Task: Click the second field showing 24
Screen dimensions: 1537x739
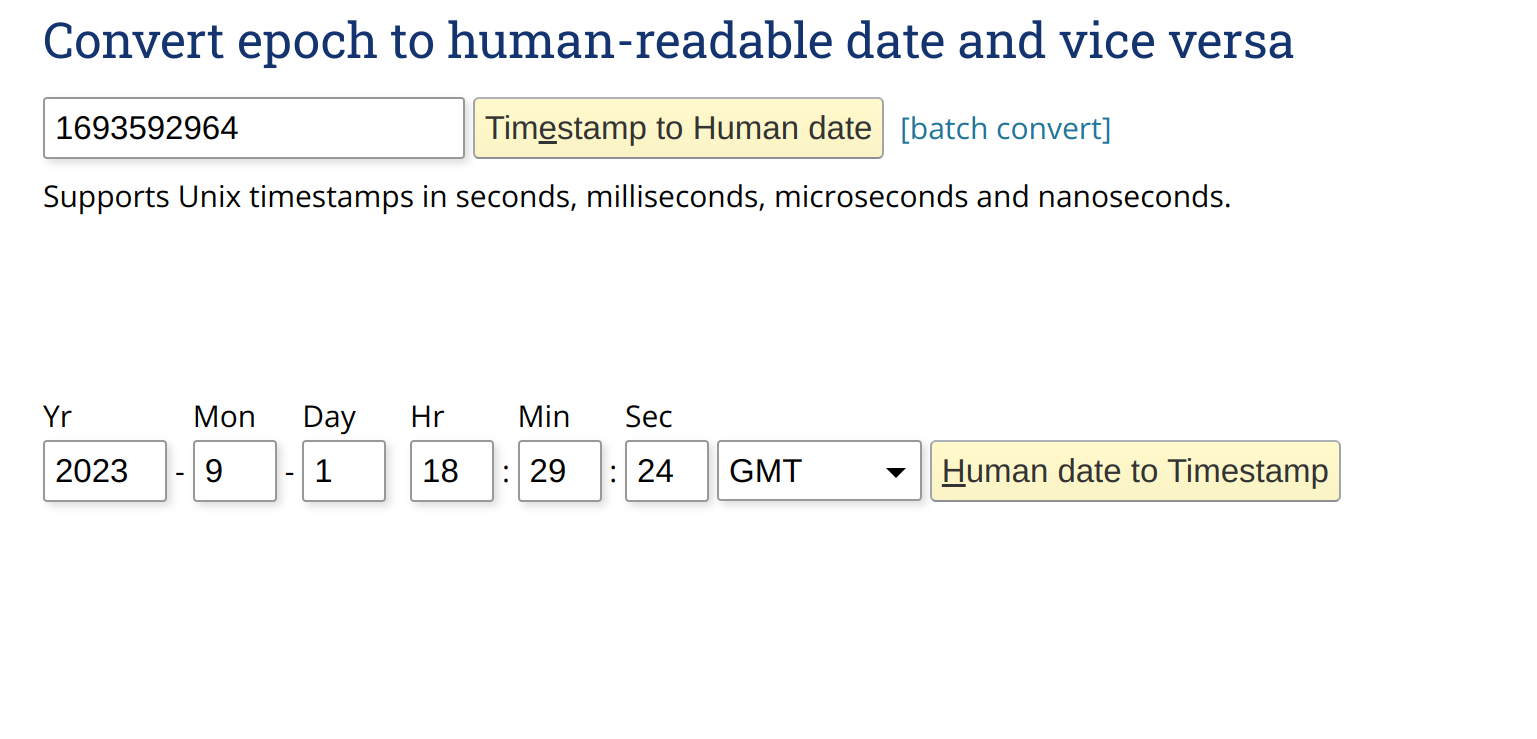Action: point(666,470)
